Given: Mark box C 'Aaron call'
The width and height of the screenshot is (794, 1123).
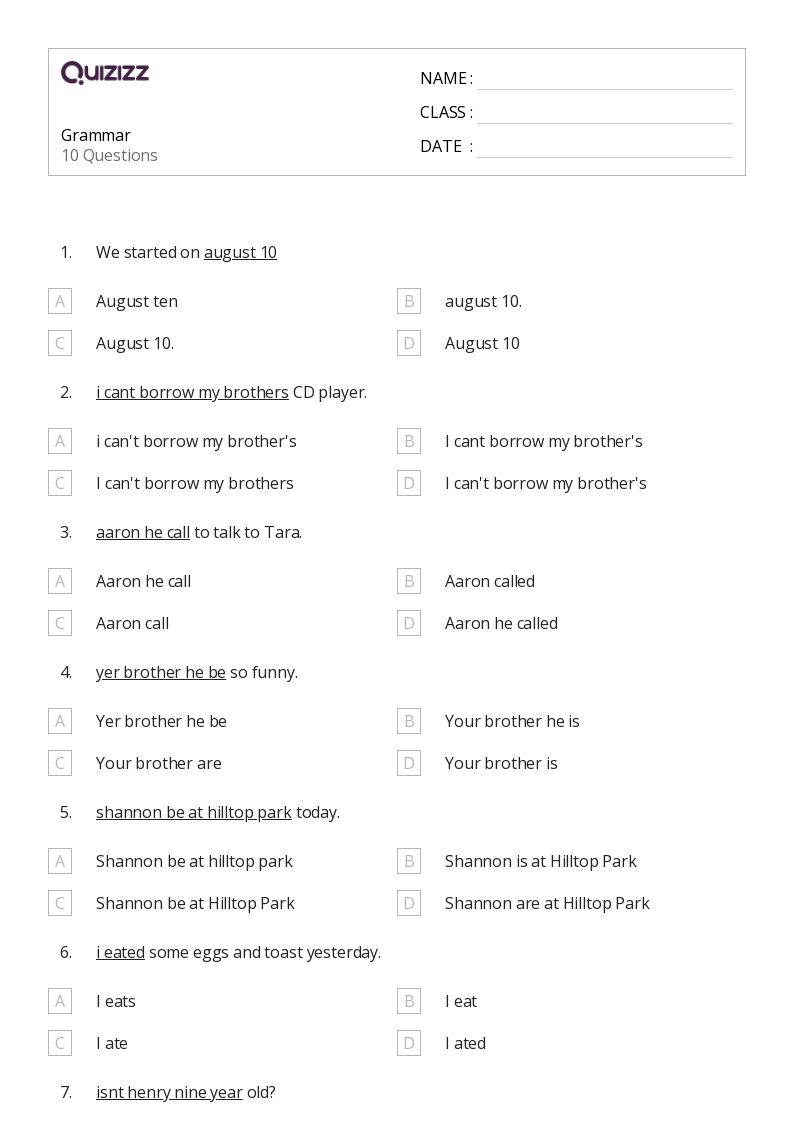Looking at the screenshot, I should pos(60,623).
